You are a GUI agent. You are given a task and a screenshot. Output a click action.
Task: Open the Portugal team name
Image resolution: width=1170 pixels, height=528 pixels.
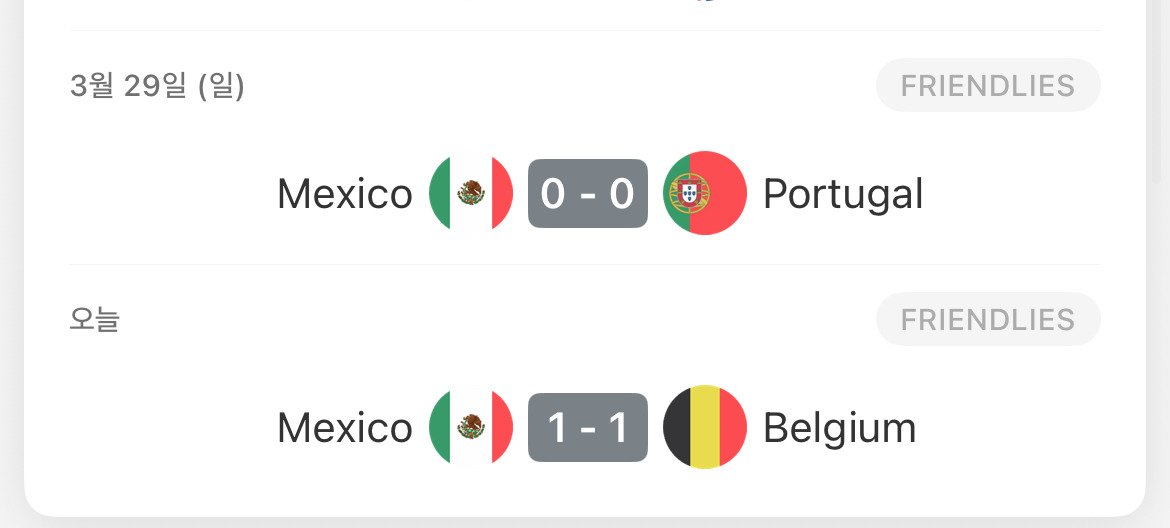coord(843,194)
